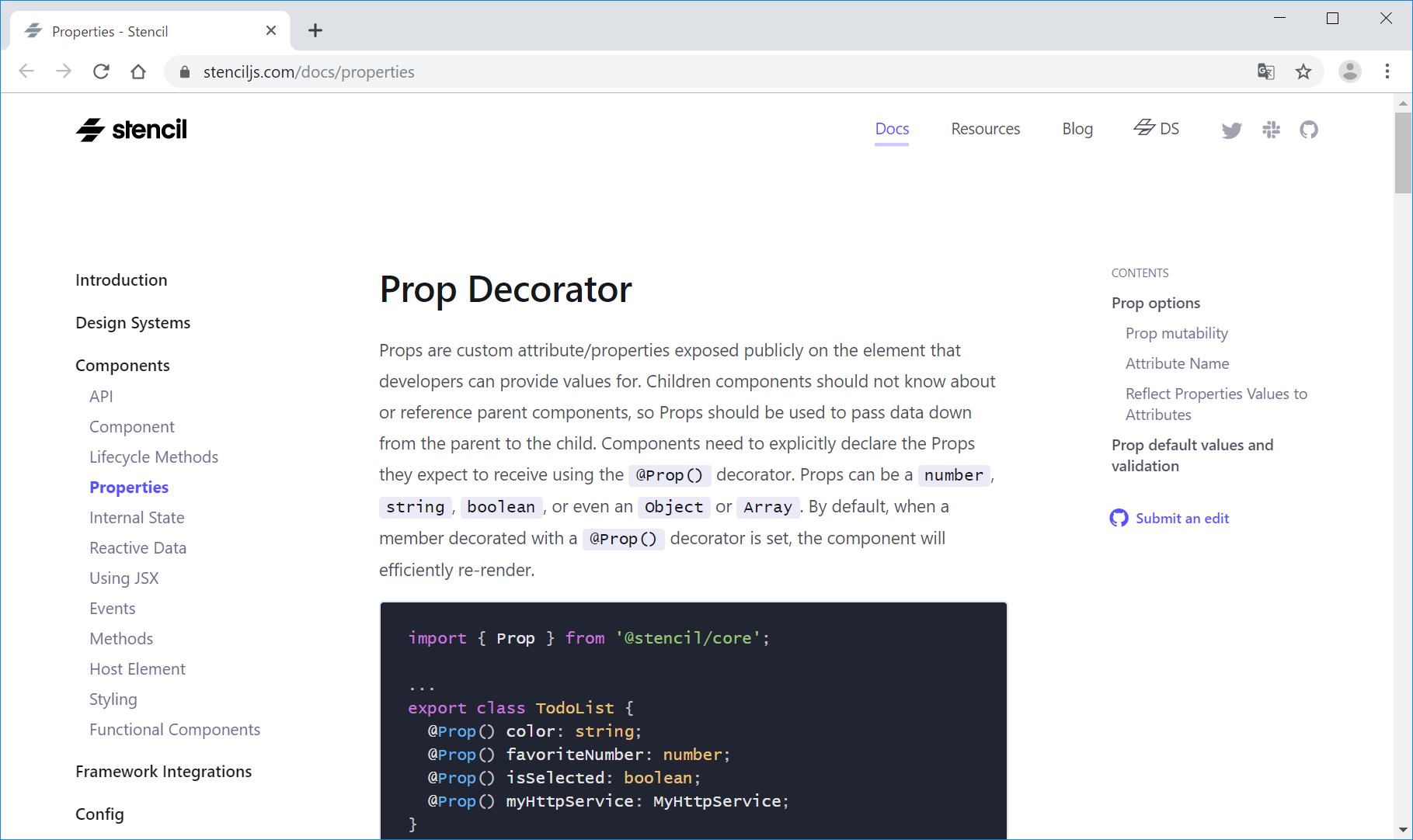Reload the page
The height and width of the screenshot is (840, 1413).
(101, 72)
